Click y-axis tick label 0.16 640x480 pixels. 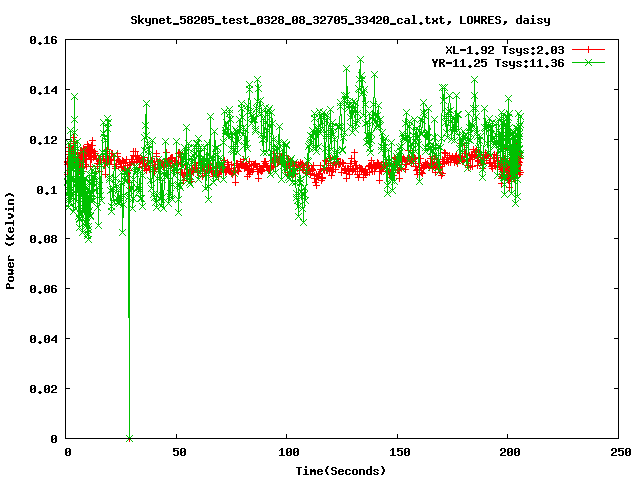pyautogui.click(x=43, y=40)
